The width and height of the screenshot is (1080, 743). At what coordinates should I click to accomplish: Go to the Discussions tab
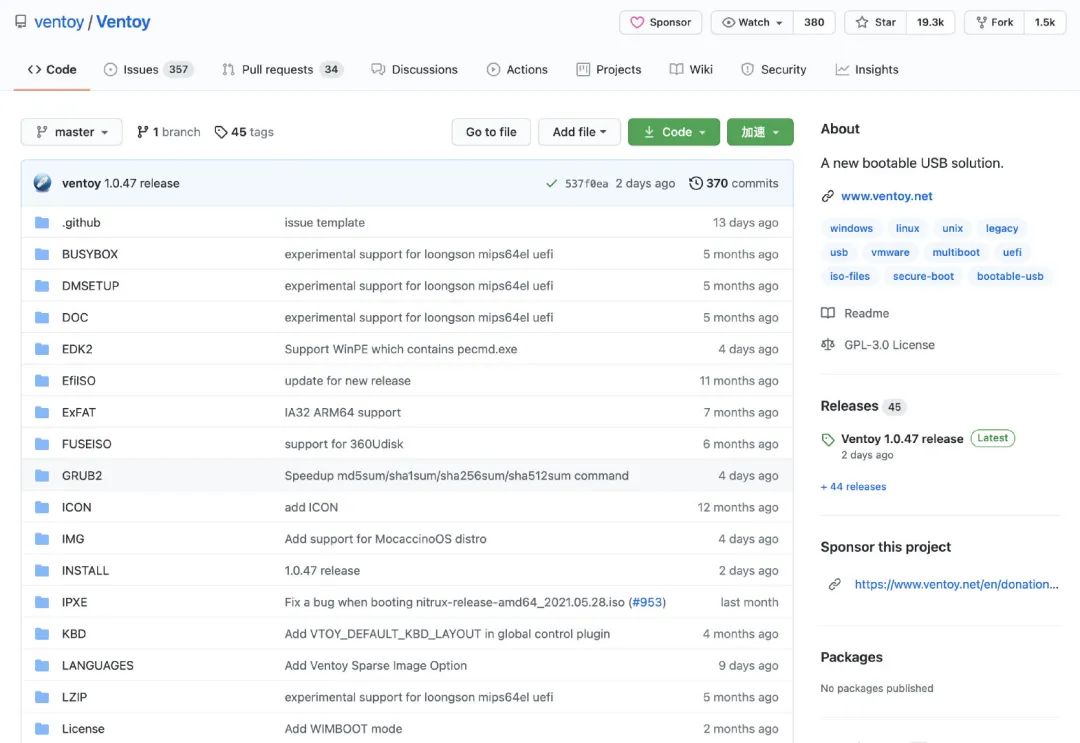coord(415,70)
